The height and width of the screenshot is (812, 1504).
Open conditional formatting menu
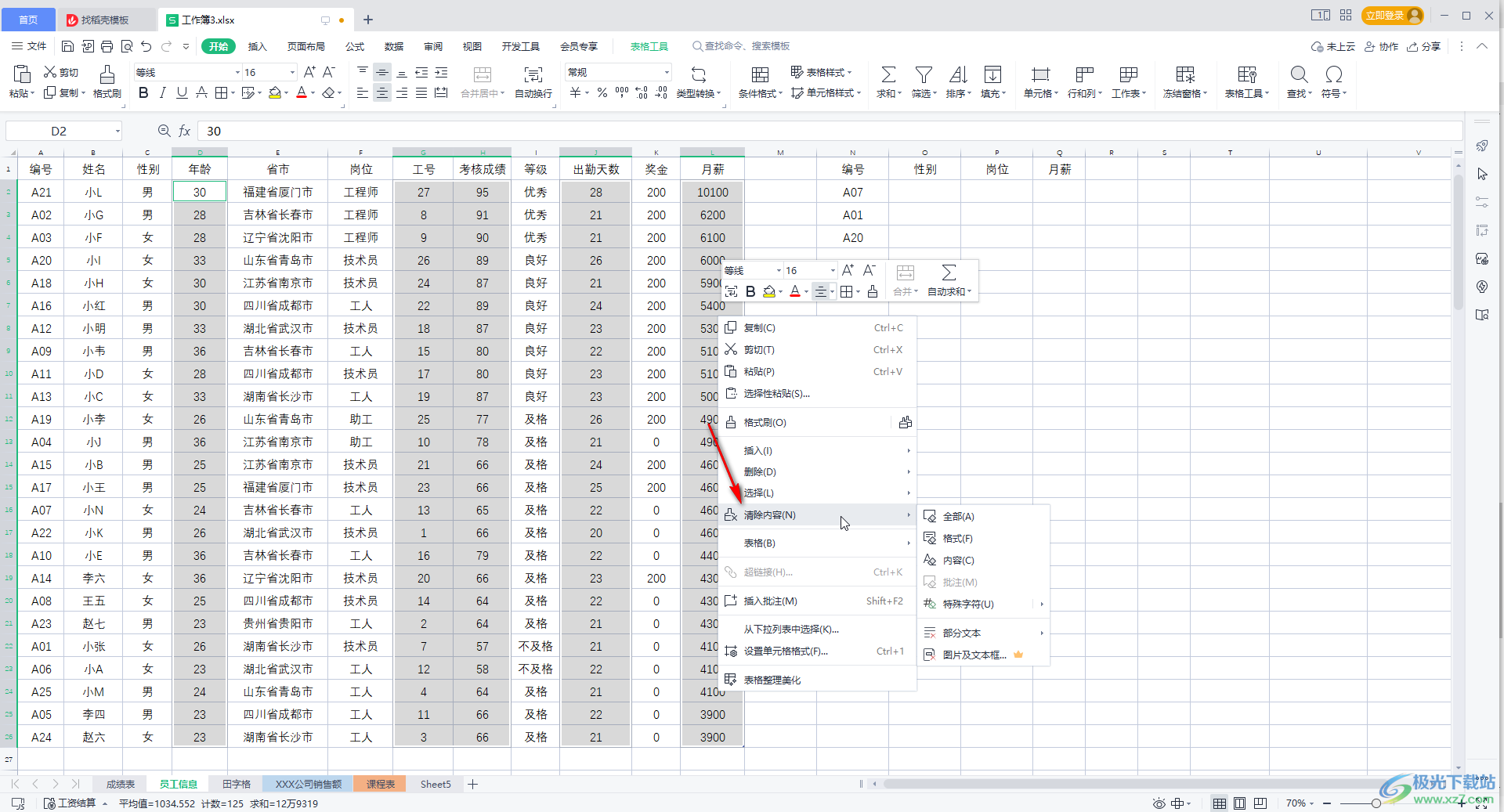tap(760, 81)
